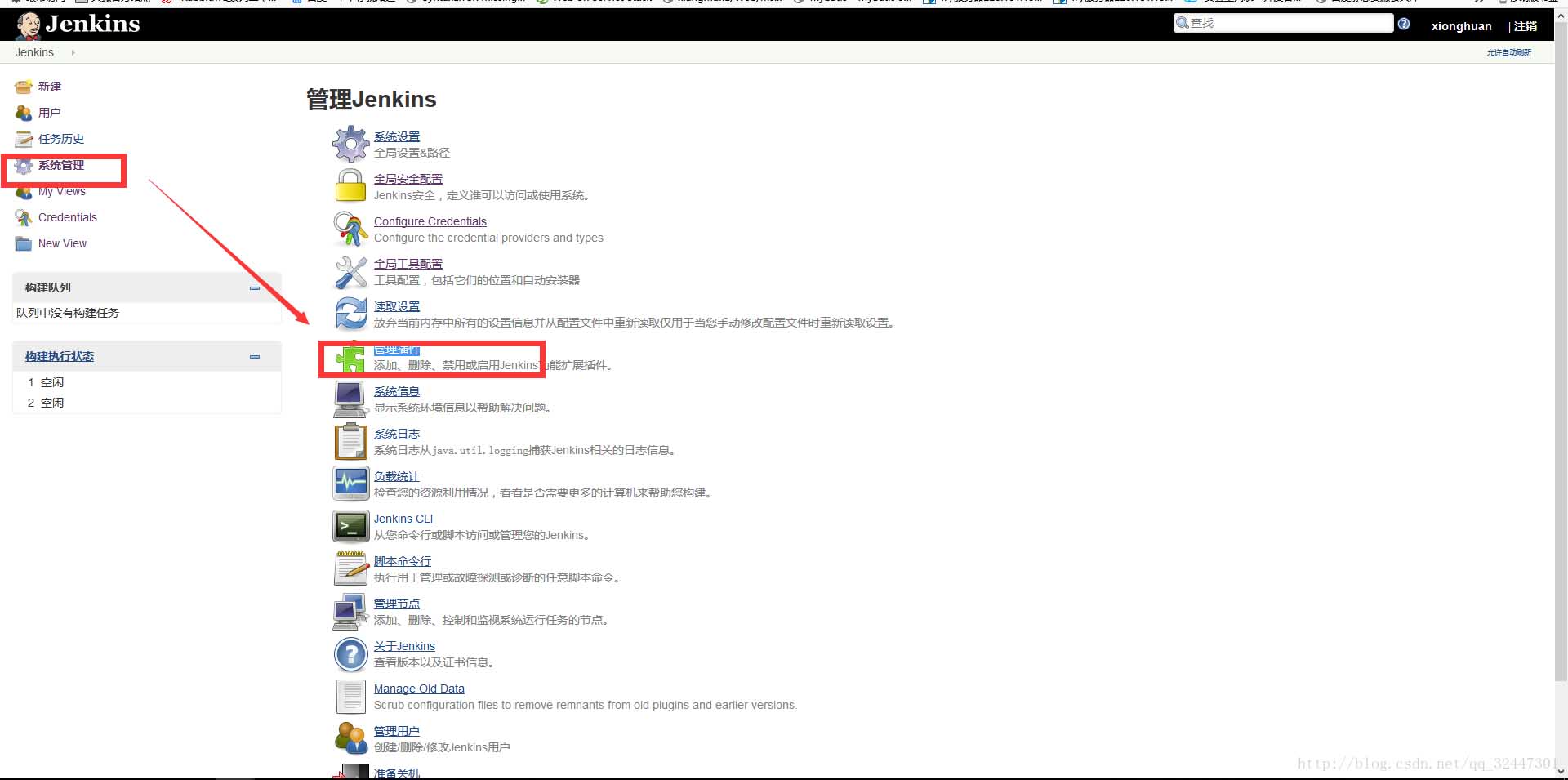Screen dimensions: 1568x780
Task: Open the 系统信息 link
Action: point(397,391)
